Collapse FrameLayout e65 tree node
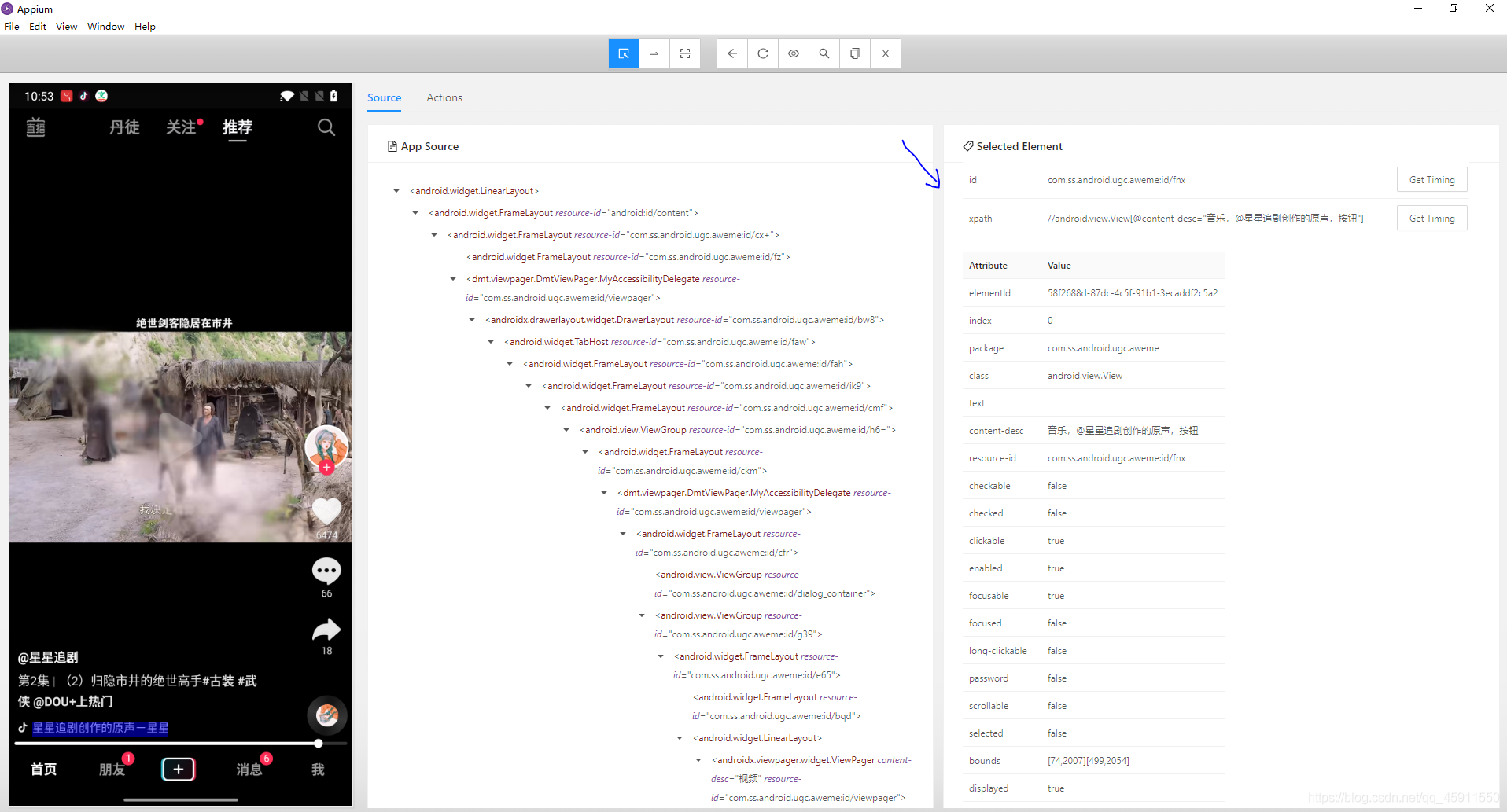 pos(661,656)
